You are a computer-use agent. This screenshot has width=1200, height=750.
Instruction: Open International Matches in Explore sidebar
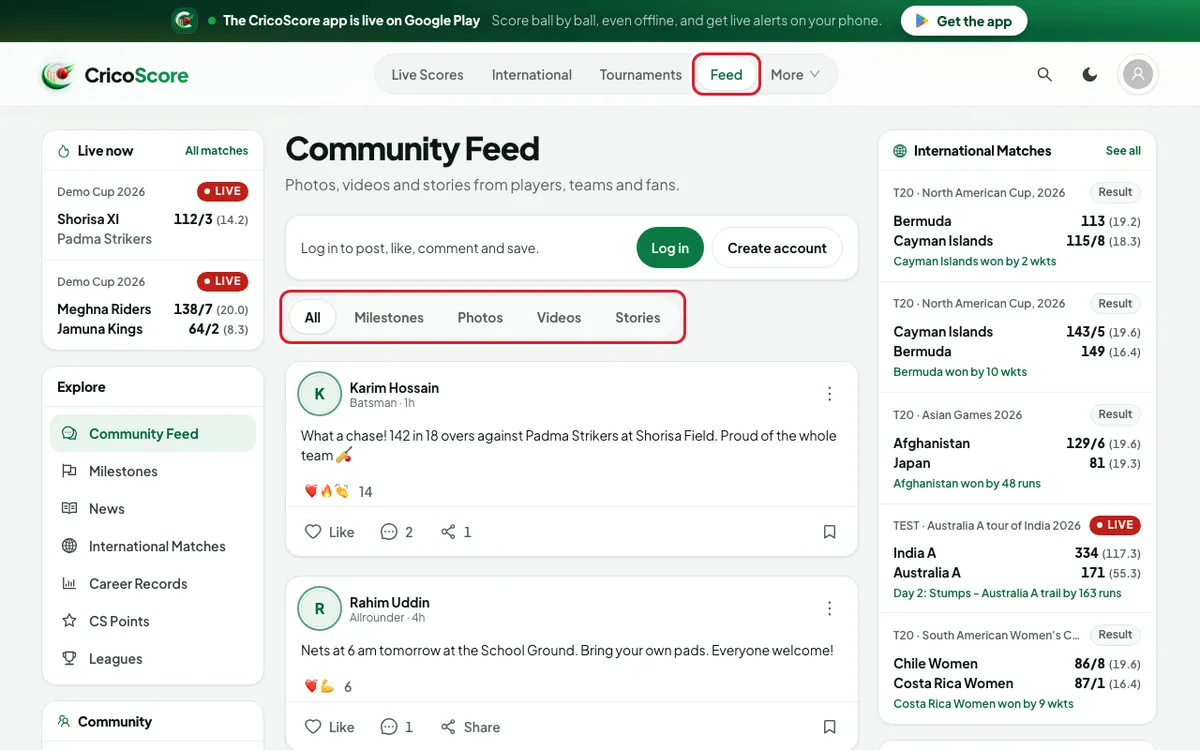153,546
